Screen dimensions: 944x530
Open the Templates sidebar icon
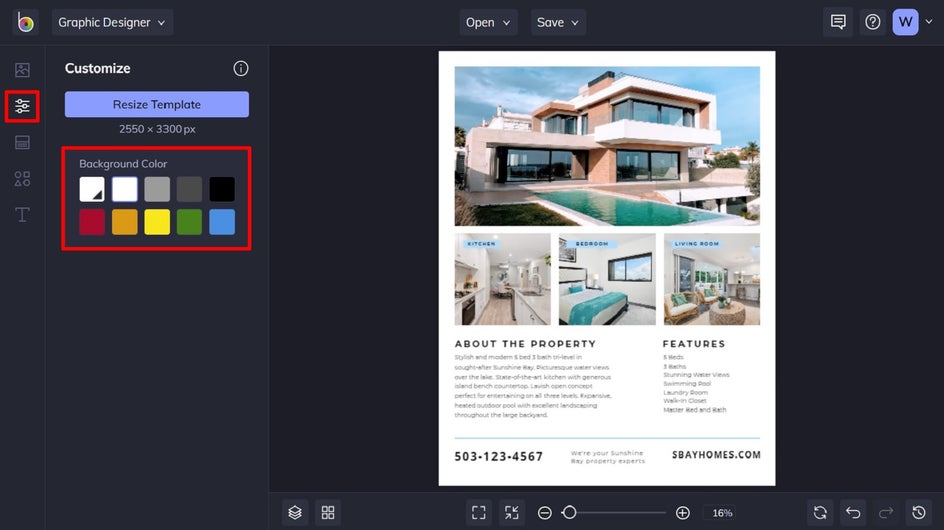[22, 142]
